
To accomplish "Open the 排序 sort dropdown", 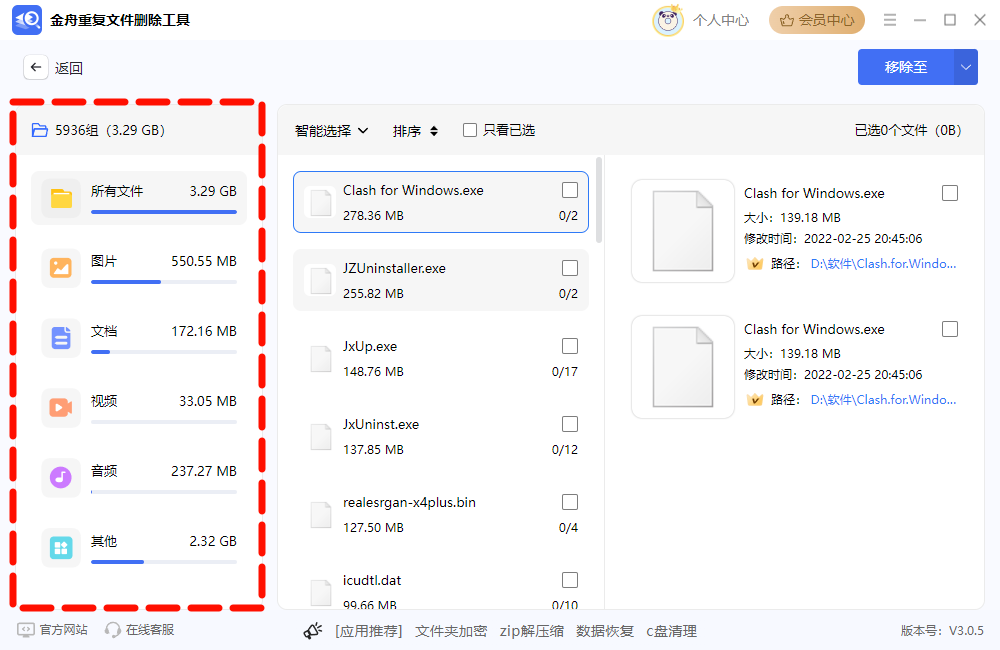I will 415,131.
